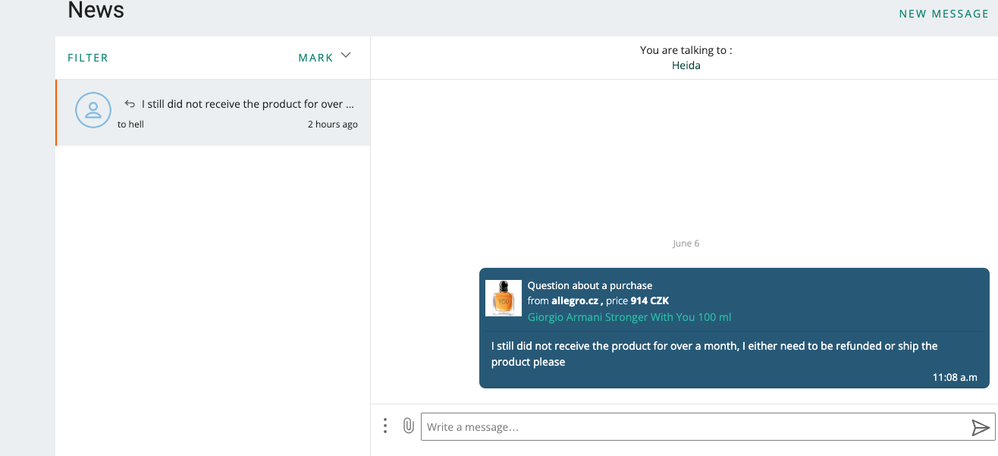Open Heida's profile link
This screenshot has height=456, width=998.
point(686,65)
